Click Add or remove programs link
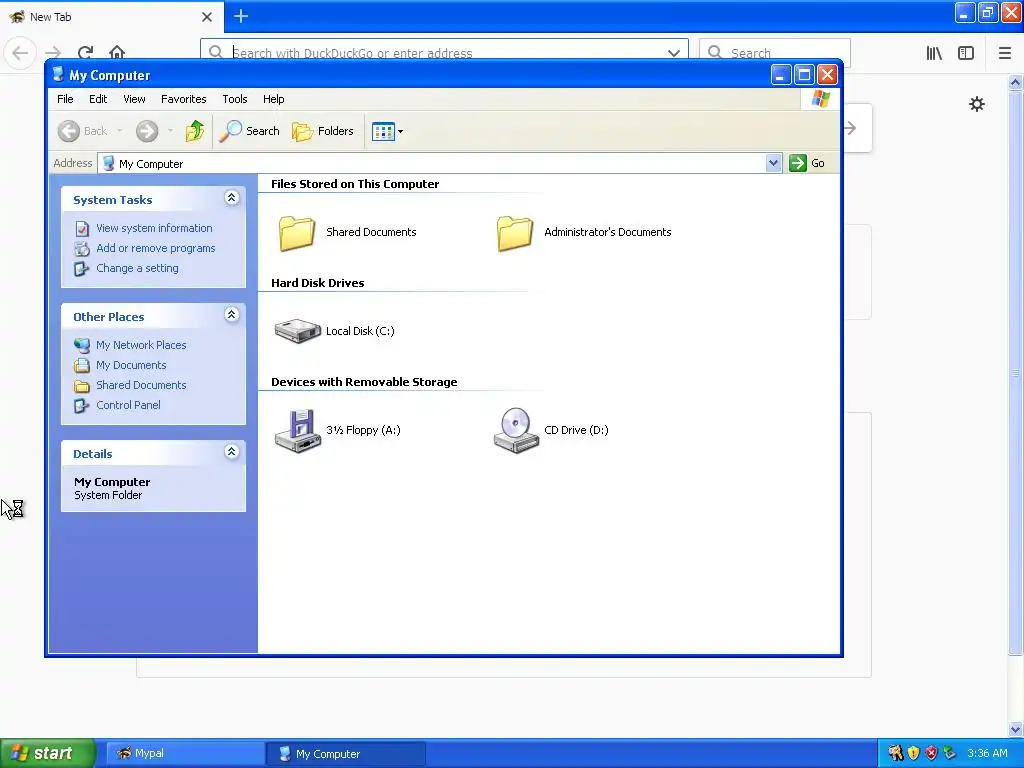 click(155, 248)
